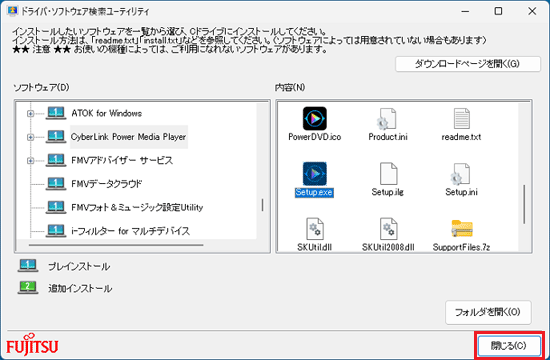Click the SKUtil2008.dll file icon
This screenshot has height=360, width=550.
(x=388, y=229)
